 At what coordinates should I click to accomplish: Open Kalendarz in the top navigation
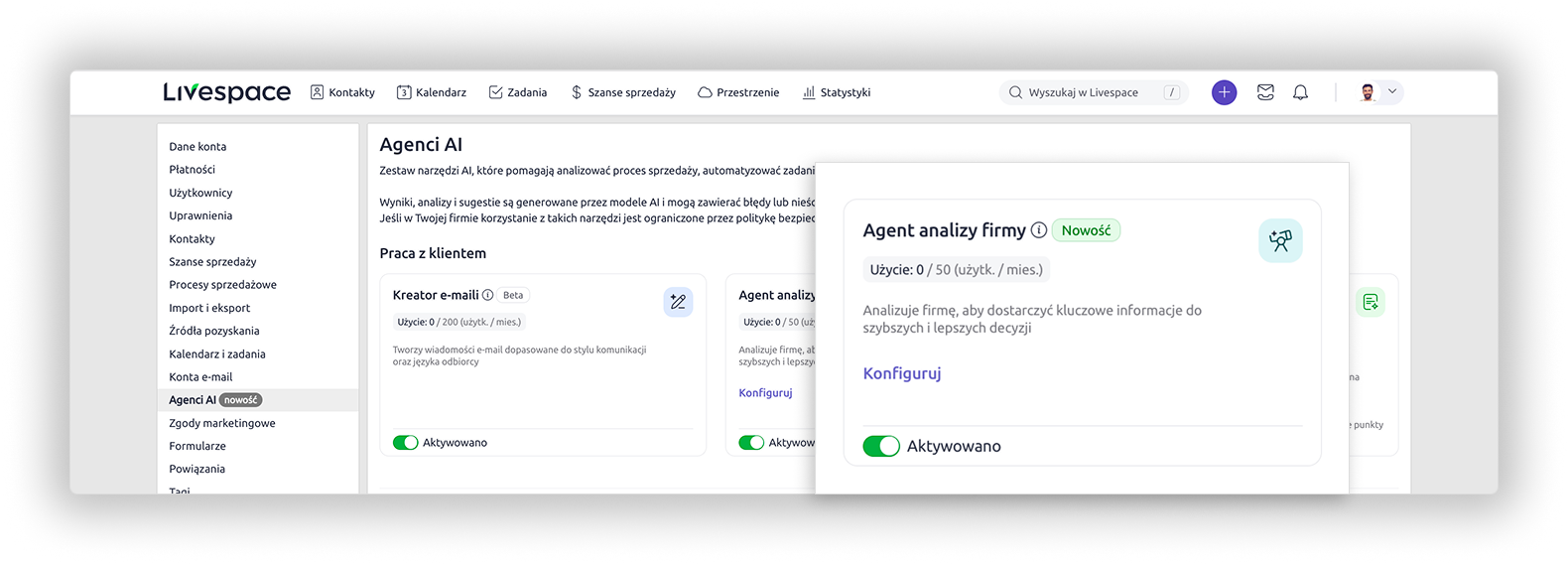[x=432, y=92]
